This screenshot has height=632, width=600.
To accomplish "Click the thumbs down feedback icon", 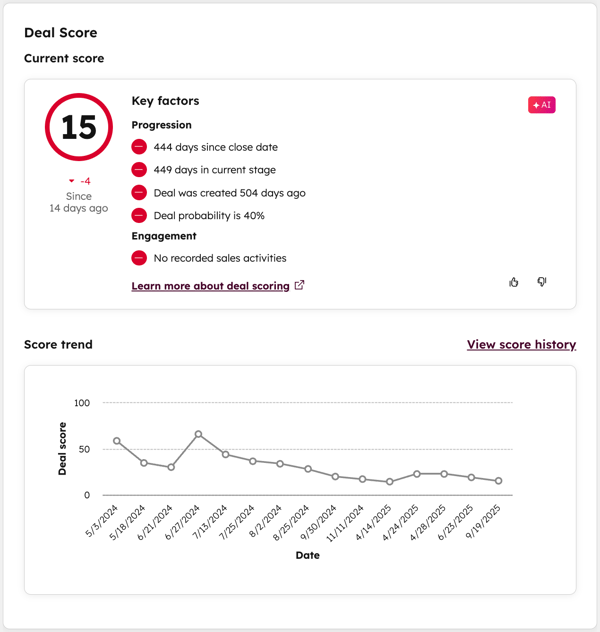I will (x=542, y=282).
